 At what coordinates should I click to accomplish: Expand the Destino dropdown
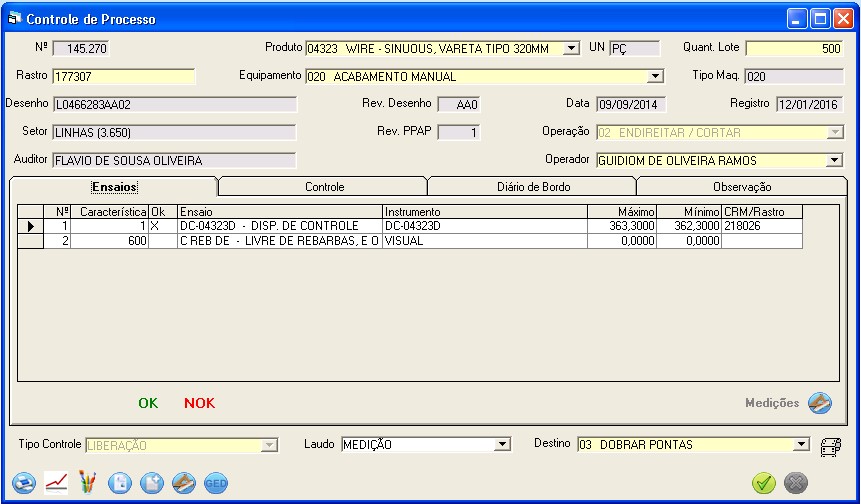(801, 444)
